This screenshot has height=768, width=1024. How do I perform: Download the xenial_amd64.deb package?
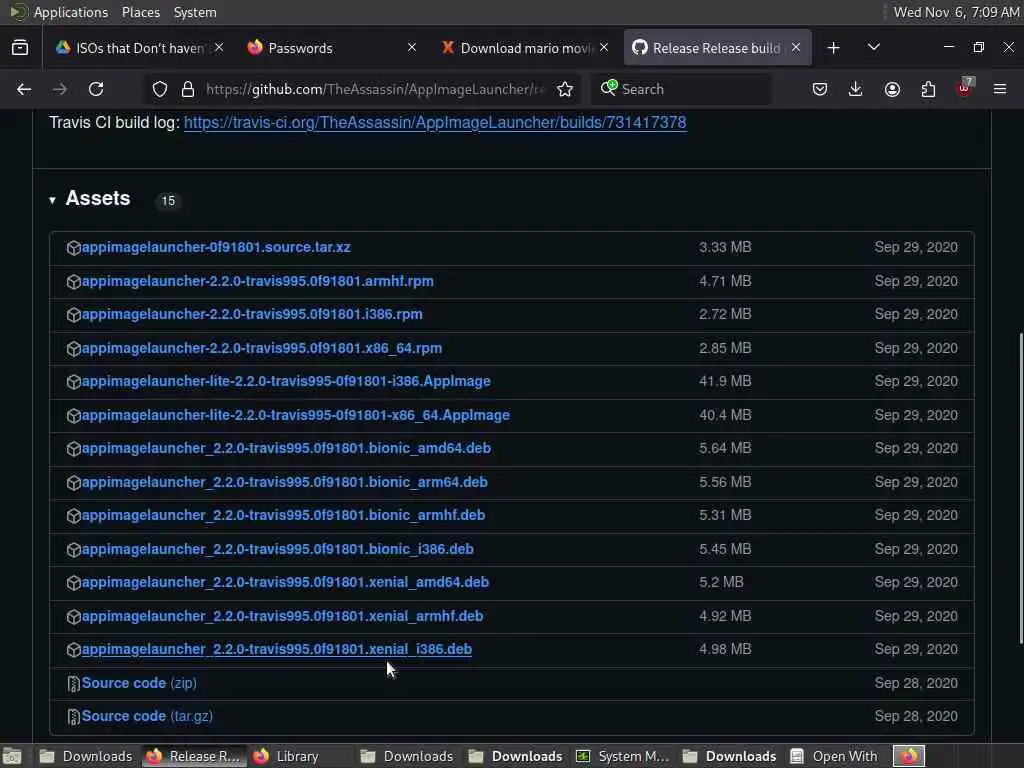285,583
